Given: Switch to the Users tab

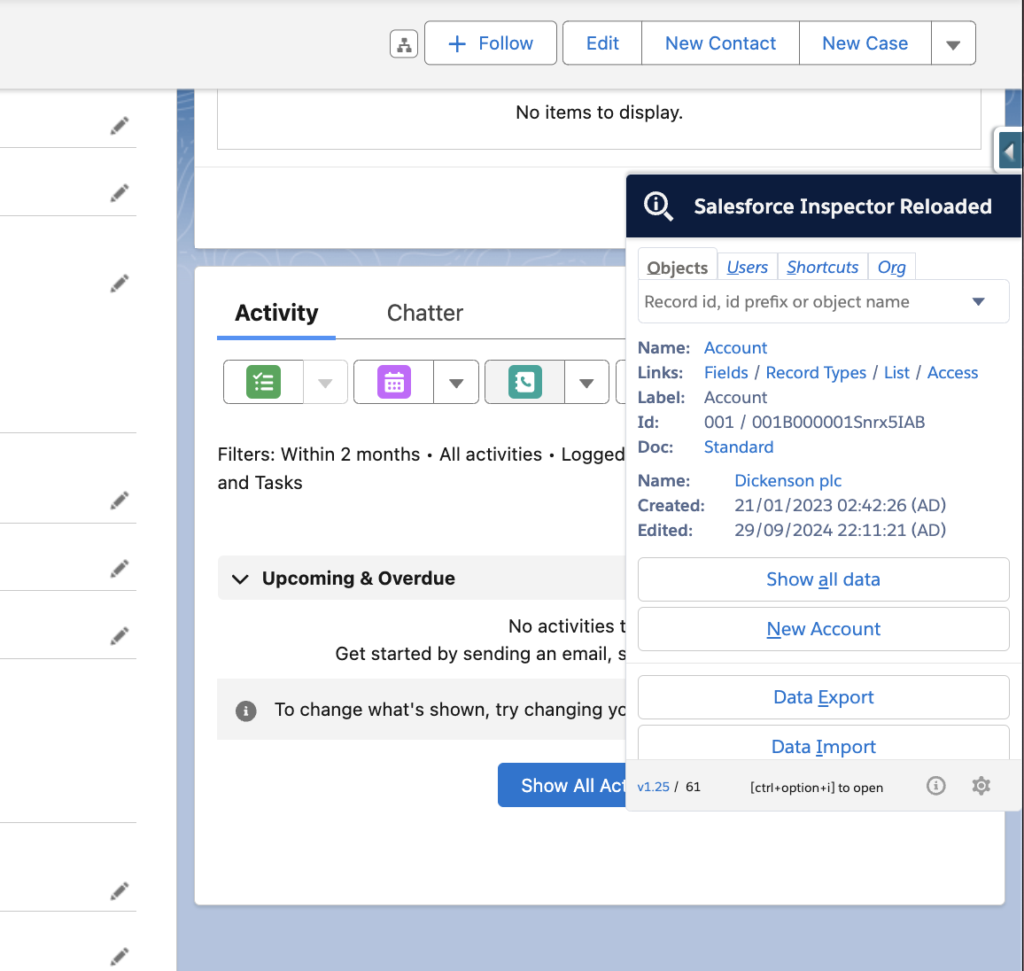Looking at the screenshot, I should (x=747, y=267).
